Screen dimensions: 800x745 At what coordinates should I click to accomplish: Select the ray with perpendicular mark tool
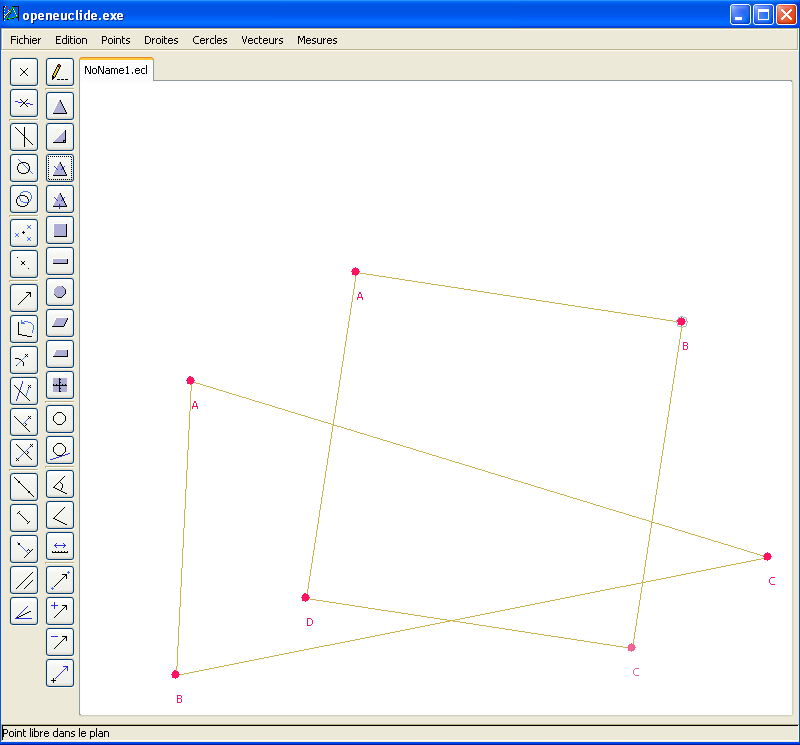coord(24,549)
